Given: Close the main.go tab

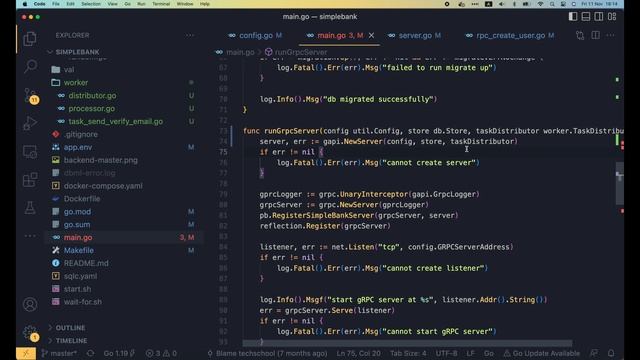Looking at the screenshot, I should click(371, 36).
